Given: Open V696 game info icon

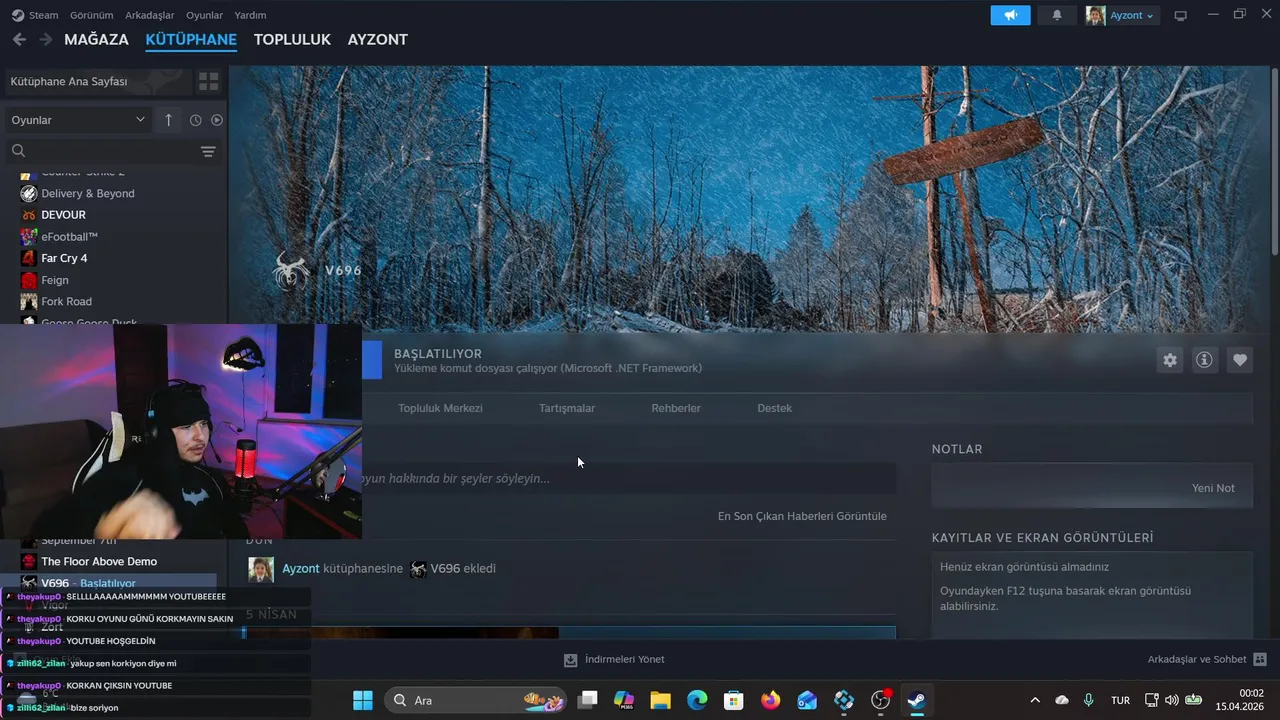Looking at the screenshot, I should pos(1204,360).
